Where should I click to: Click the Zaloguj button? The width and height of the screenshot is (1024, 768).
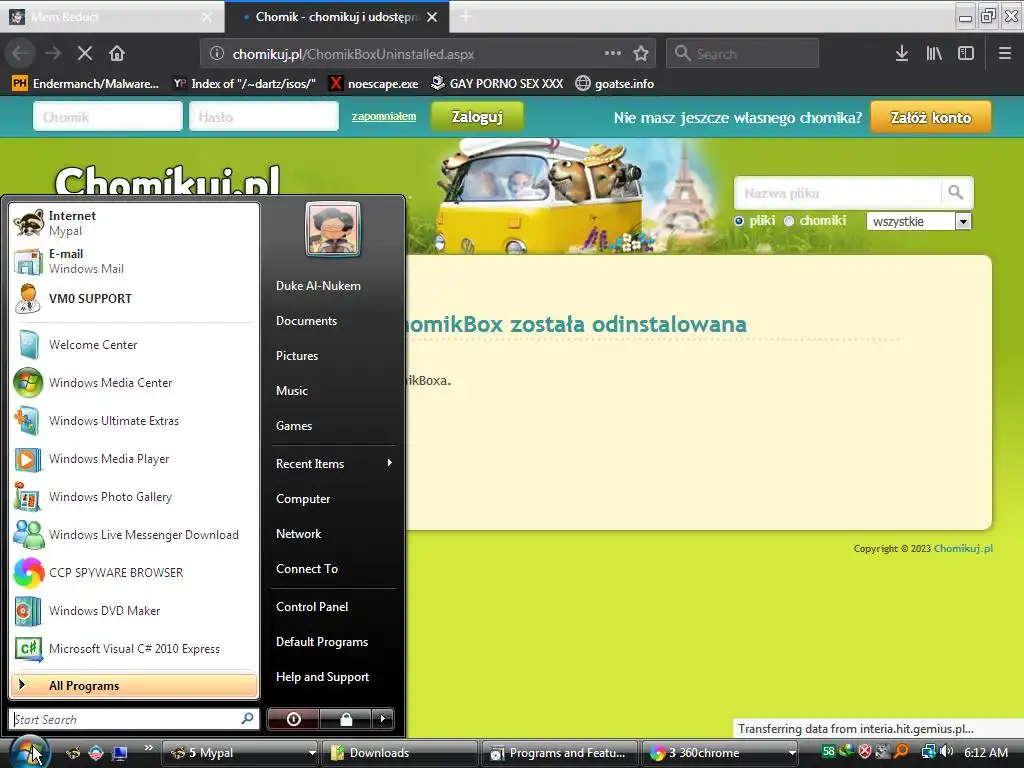pos(477,117)
